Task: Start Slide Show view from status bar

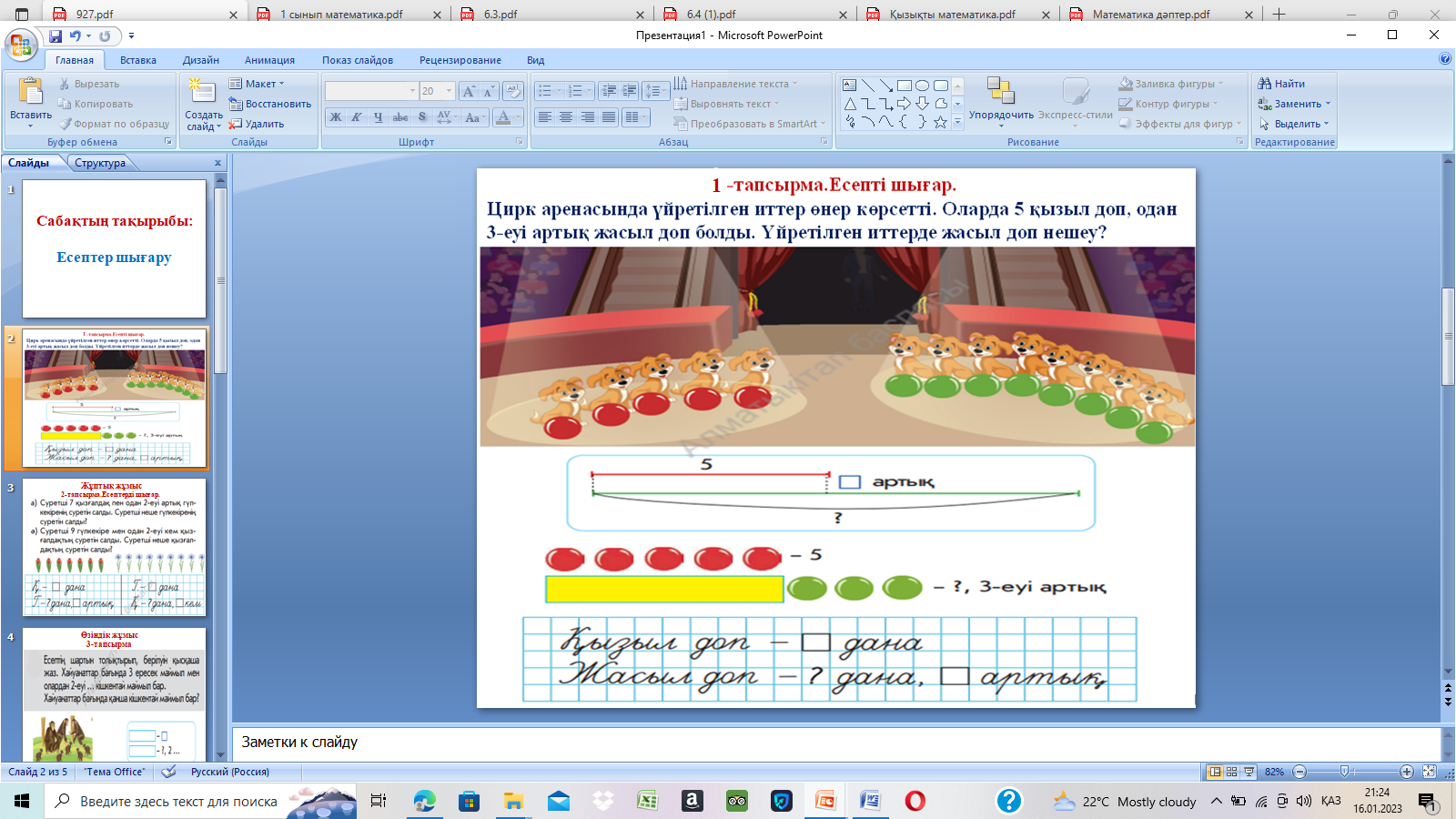Action: (x=1249, y=772)
